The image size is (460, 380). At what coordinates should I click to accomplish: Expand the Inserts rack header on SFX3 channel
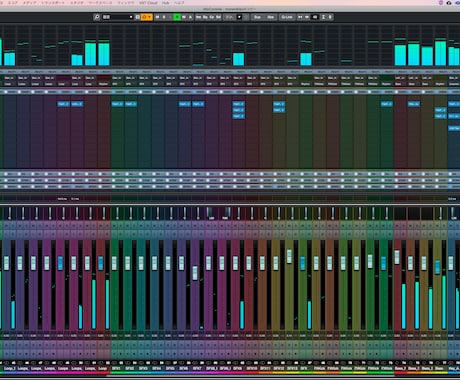coord(144,92)
